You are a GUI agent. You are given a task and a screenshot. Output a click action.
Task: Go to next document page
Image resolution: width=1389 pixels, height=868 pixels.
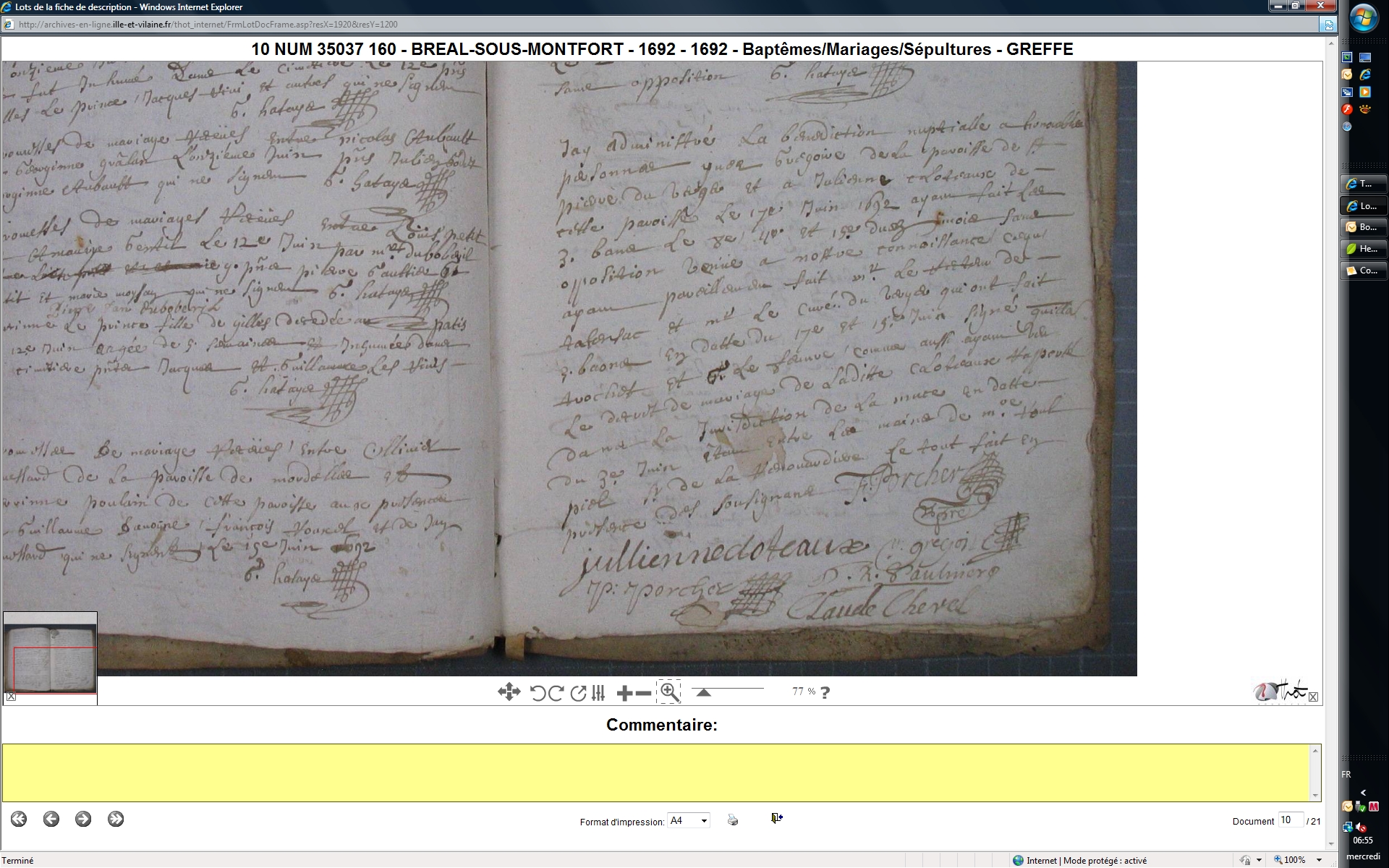(83, 819)
